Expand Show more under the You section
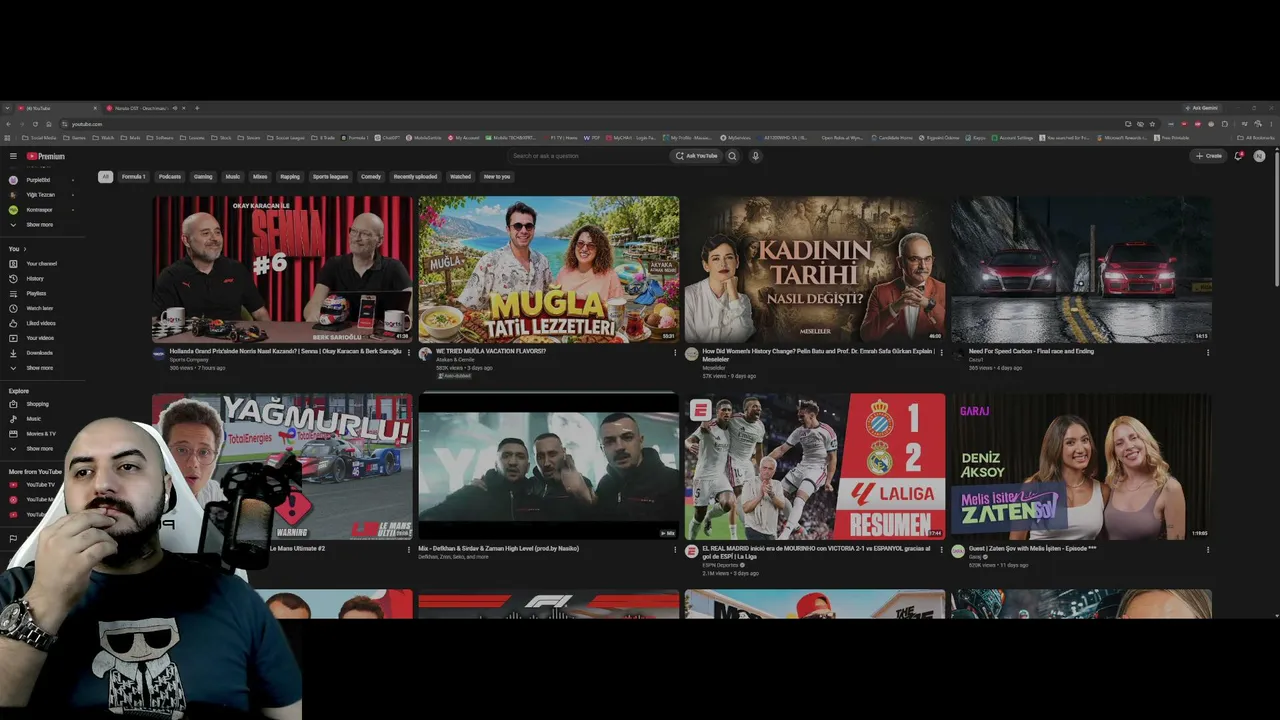 point(40,368)
